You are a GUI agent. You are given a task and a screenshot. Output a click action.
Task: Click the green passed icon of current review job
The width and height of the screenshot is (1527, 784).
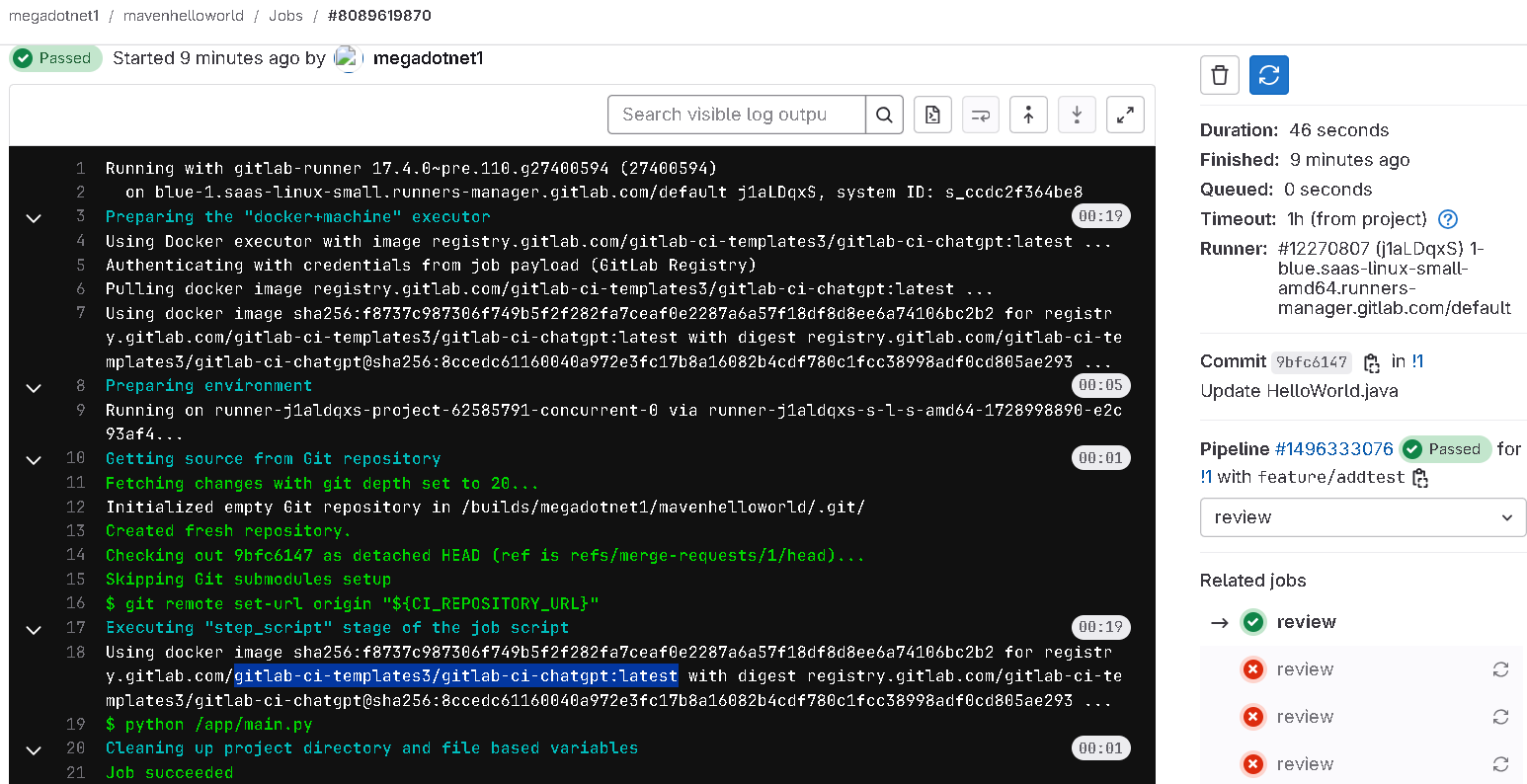point(1253,622)
